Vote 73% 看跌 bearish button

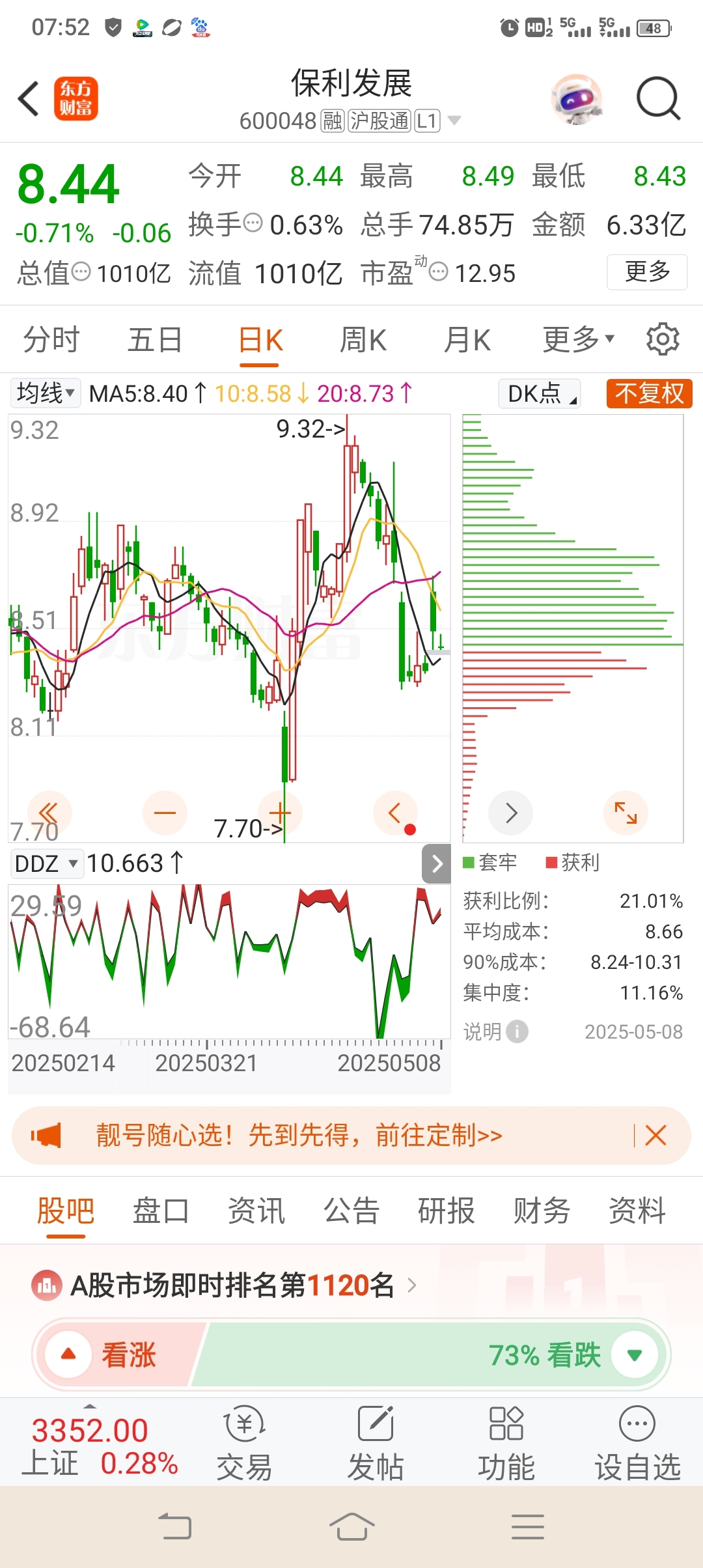click(430, 1355)
